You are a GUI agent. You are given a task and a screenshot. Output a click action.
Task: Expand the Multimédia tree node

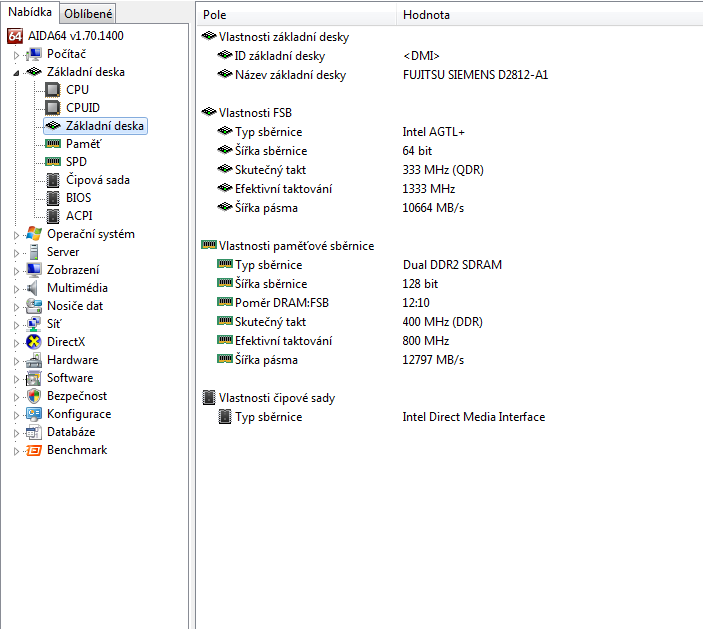coord(17,288)
